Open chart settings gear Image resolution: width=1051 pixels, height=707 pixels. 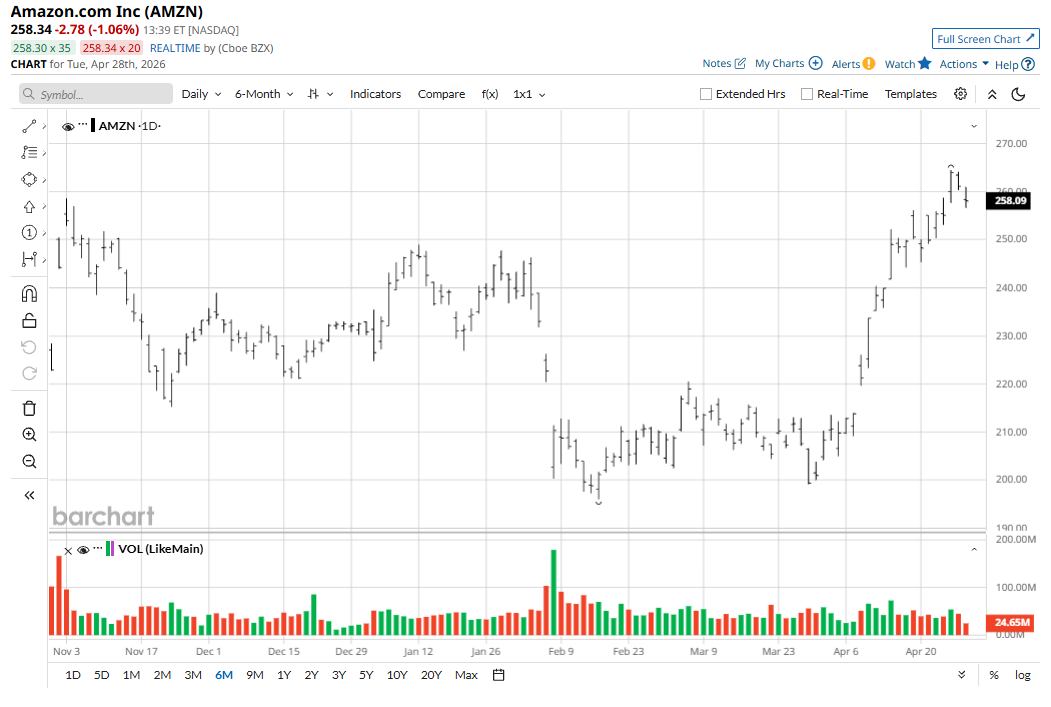(x=961, y=94)
